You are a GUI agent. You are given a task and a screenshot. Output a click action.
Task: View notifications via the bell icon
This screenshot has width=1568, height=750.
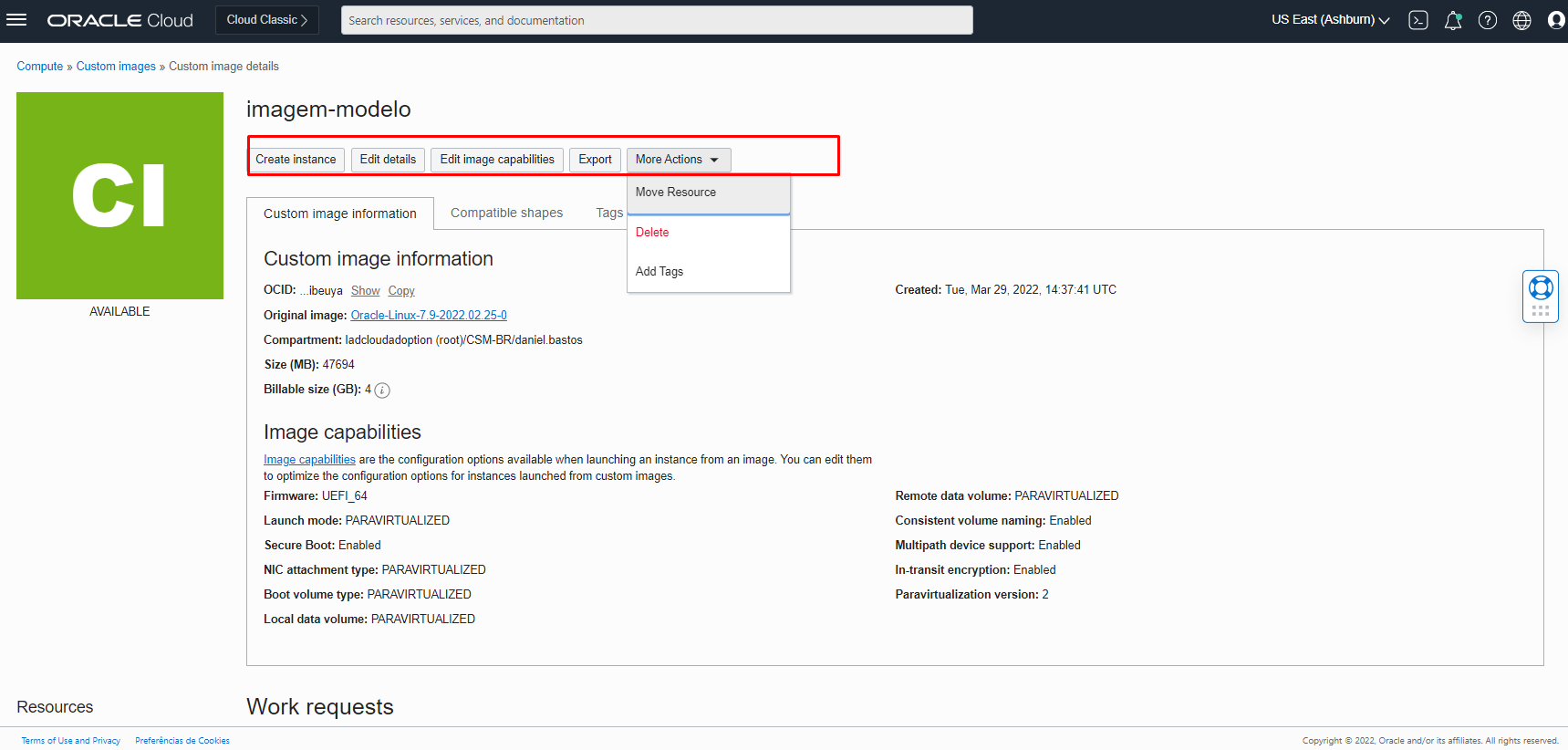(x=1453, y=20)
